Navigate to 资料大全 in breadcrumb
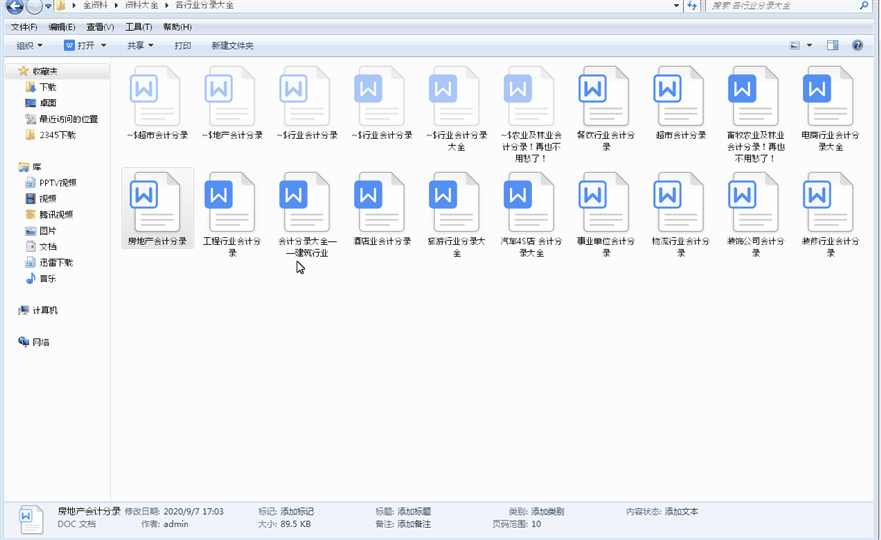The width and height of the screenshot is (881, 540). pos(141,5)
